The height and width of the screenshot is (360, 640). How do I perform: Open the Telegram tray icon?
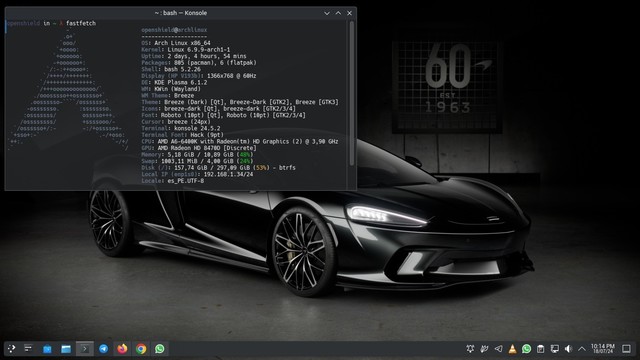(498, 349)
